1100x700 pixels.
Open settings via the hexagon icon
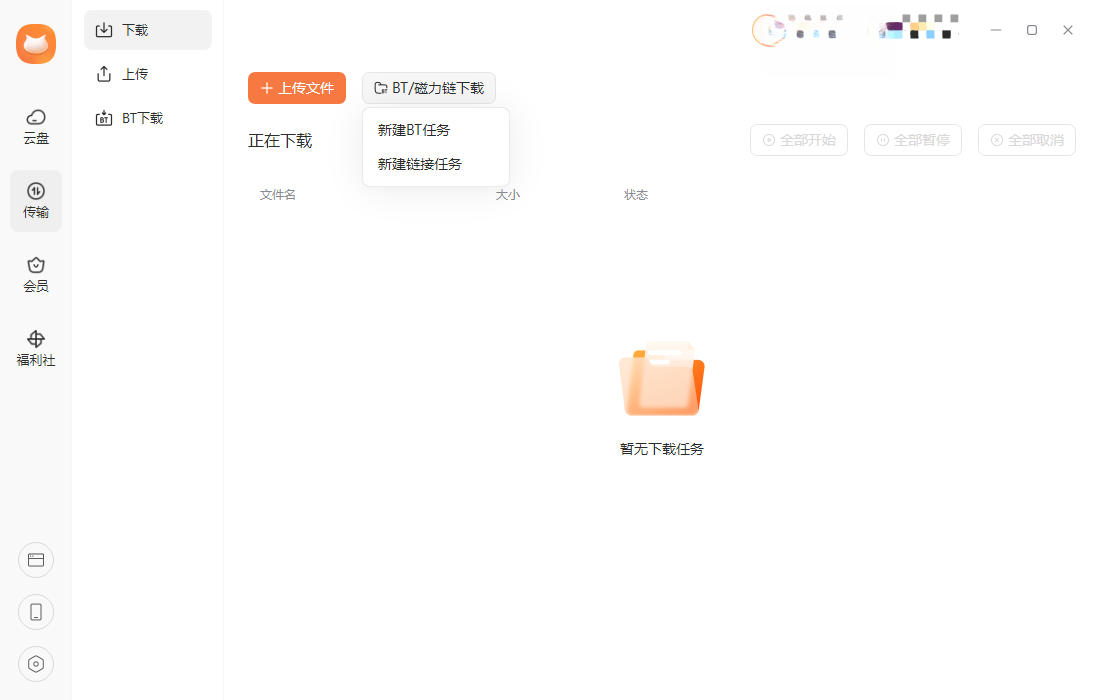[36, 664]
